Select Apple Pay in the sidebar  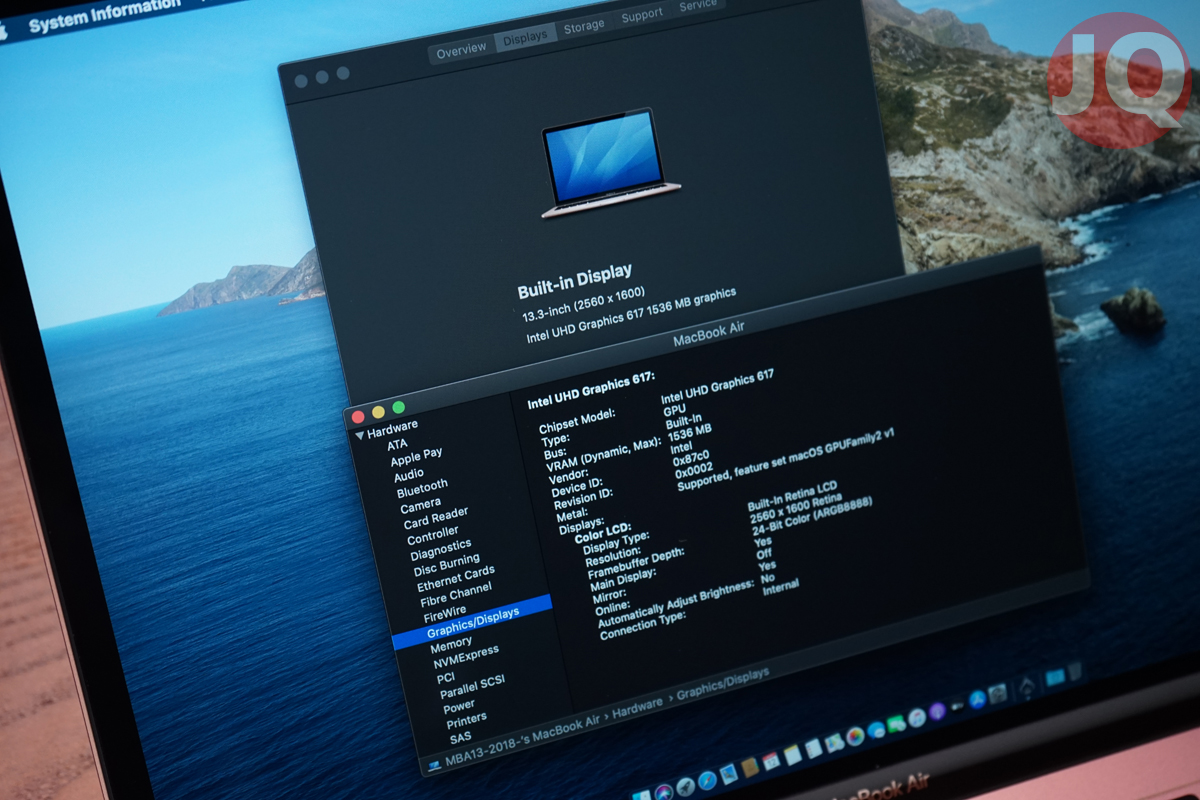click(416, 456)
